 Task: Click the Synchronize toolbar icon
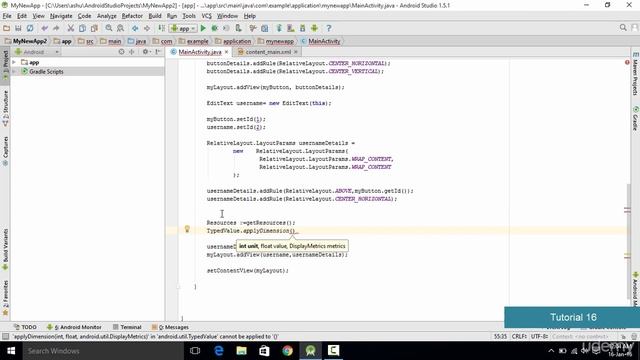point(30,28)
